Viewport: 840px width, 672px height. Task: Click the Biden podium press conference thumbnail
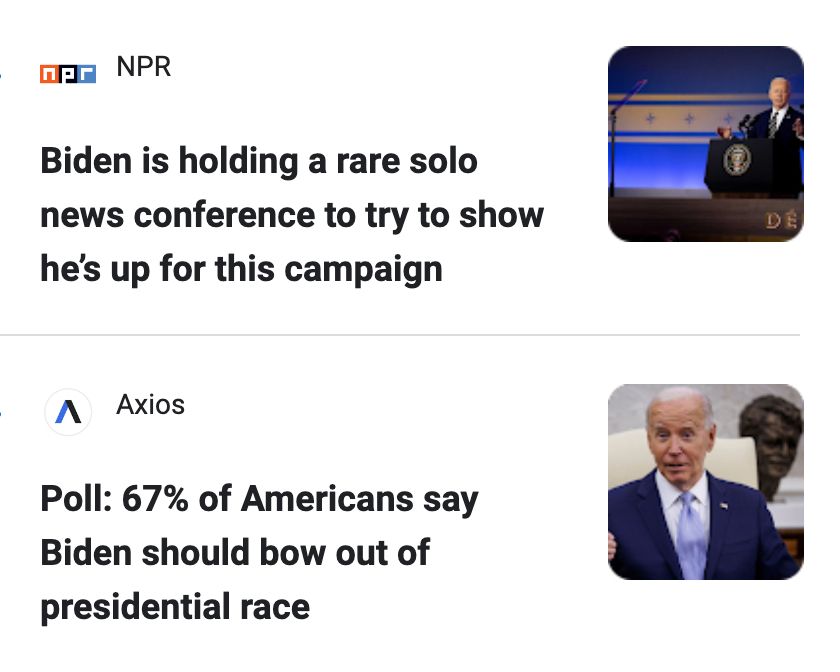pos(705,143)
